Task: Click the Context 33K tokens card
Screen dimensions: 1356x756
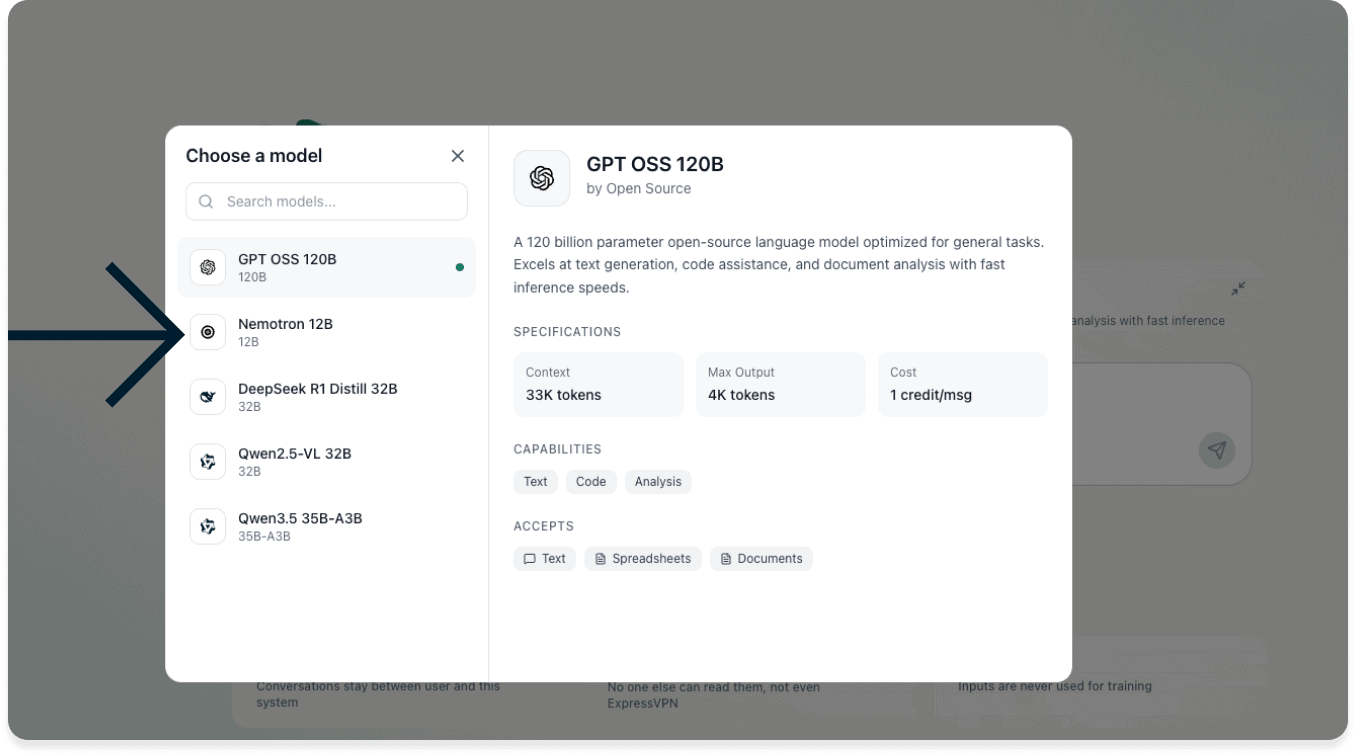Action: pyautogui.click(x=599, y=384)
